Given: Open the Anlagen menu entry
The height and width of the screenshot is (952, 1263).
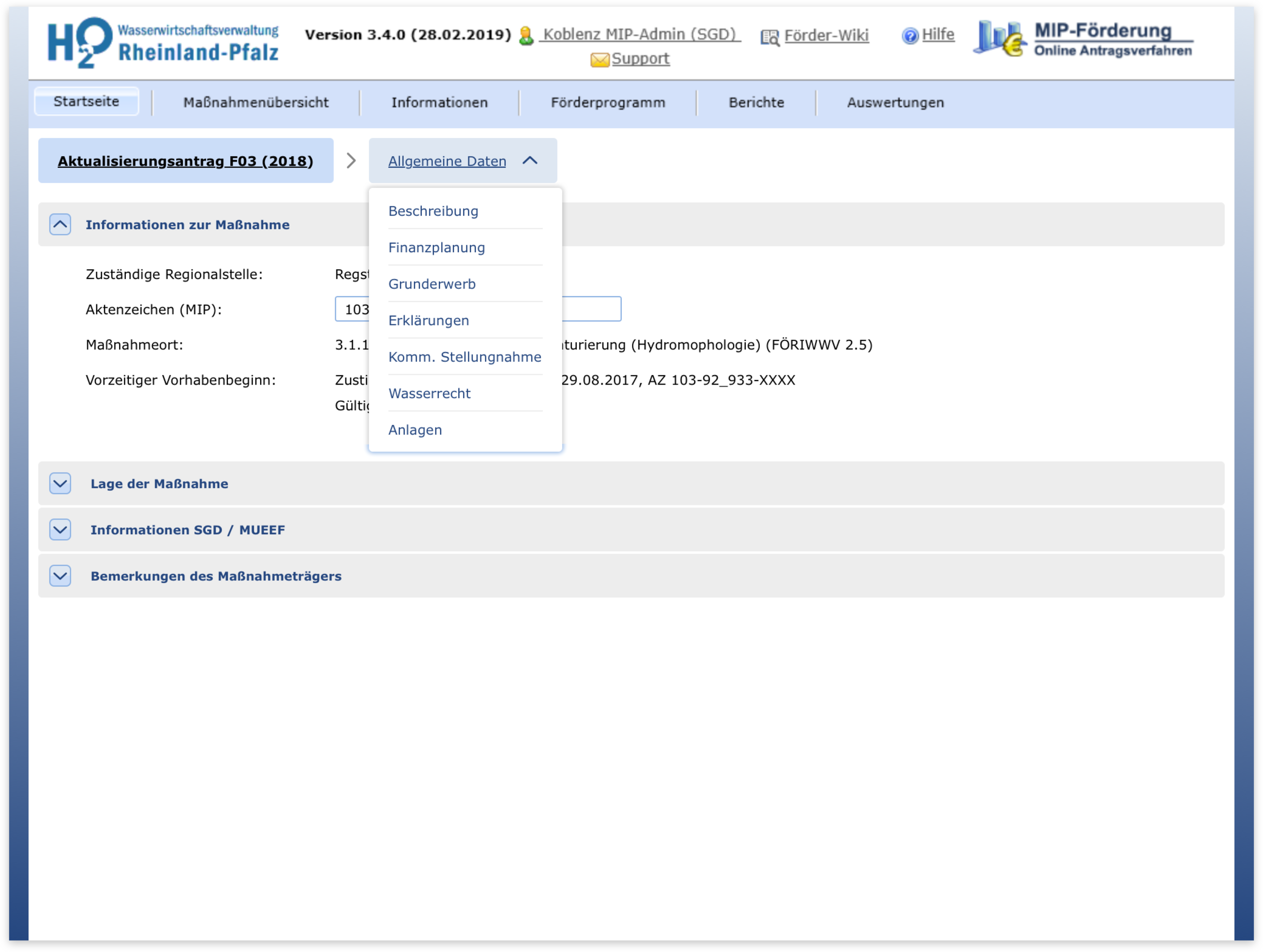Looking at the screenshot, I should point(415,430).
